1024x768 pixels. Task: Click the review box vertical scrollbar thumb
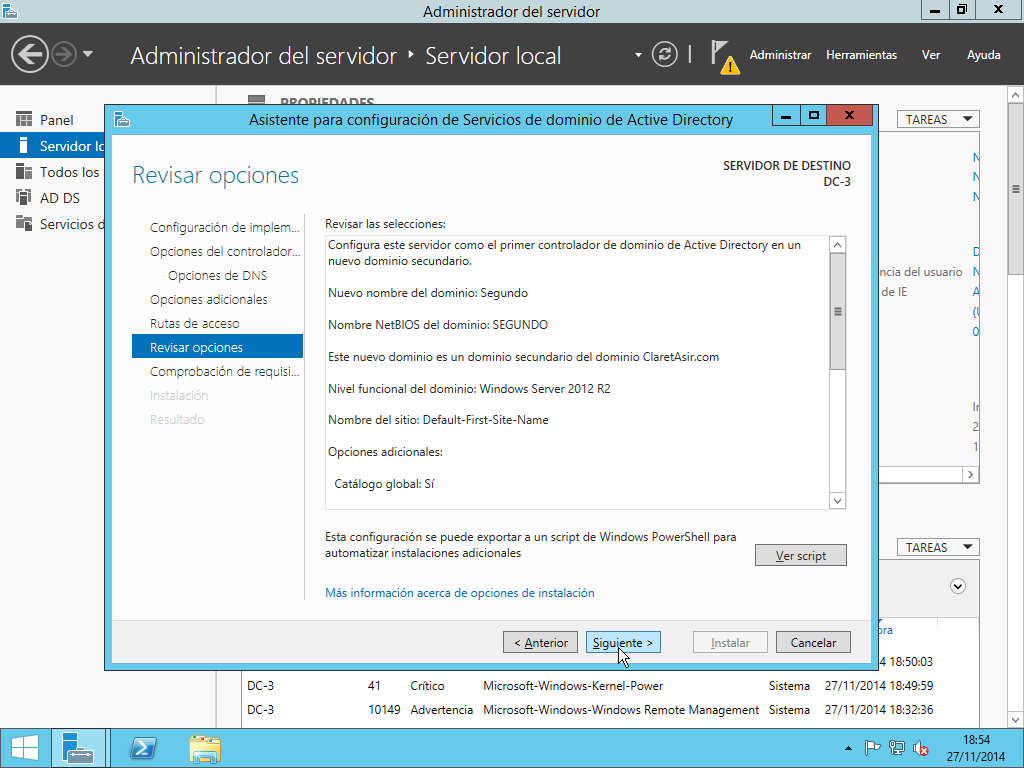[x=837, y=312]
